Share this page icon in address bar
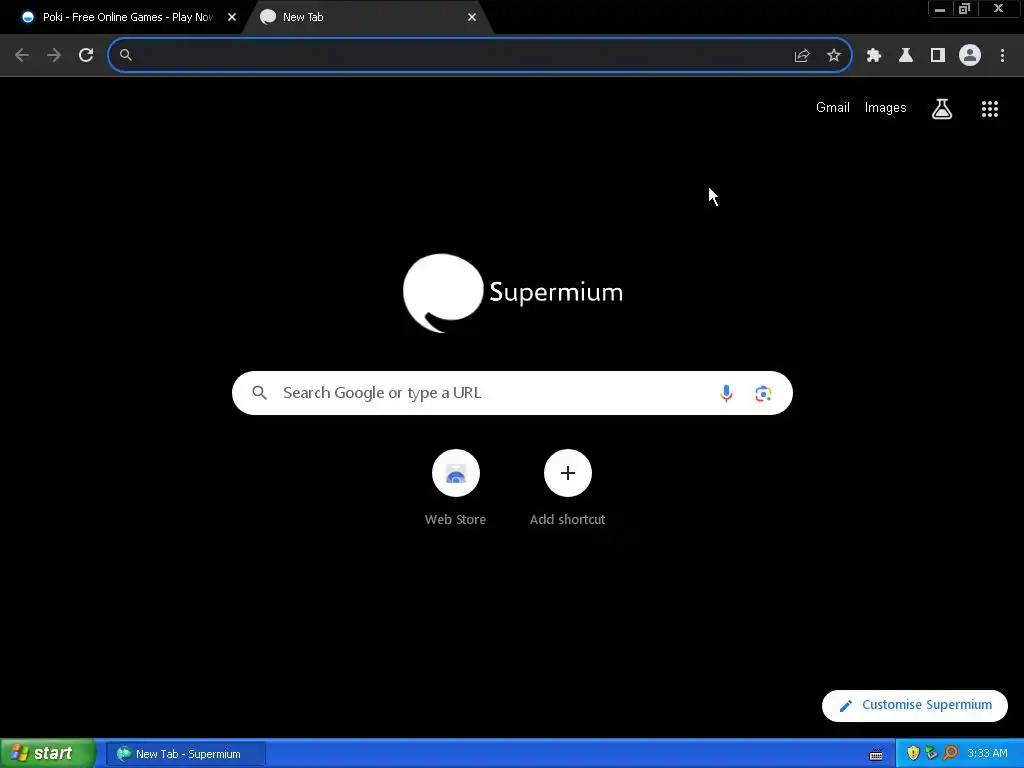 802,56
